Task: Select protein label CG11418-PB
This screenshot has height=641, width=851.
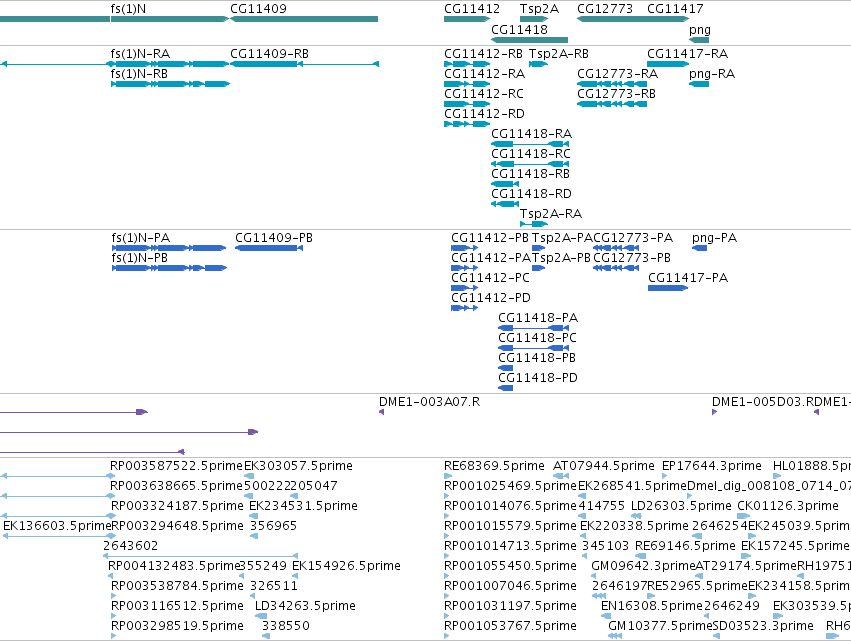Action: point(537,359)
